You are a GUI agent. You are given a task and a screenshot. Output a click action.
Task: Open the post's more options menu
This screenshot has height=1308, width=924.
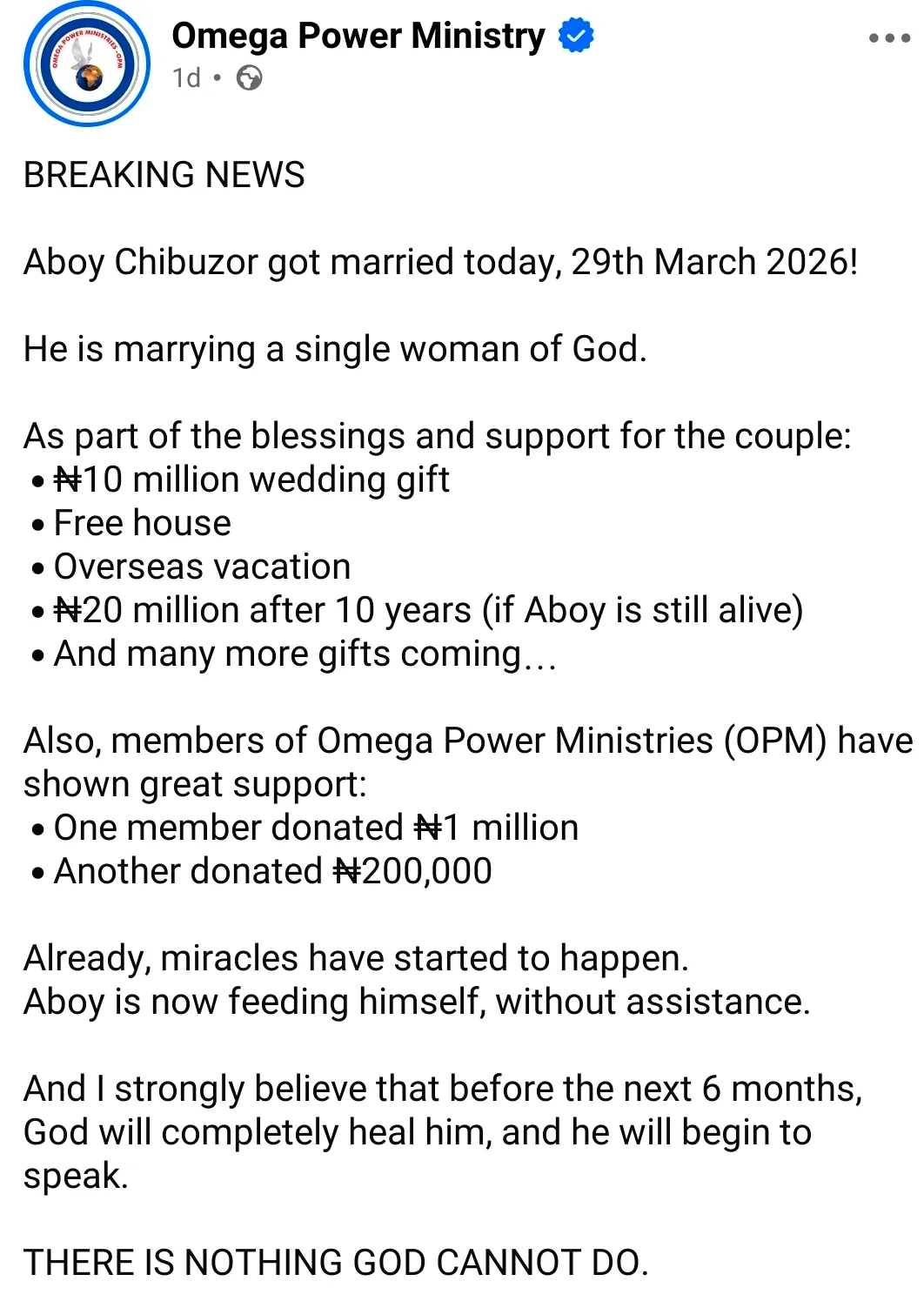click(x=889, y=38)
